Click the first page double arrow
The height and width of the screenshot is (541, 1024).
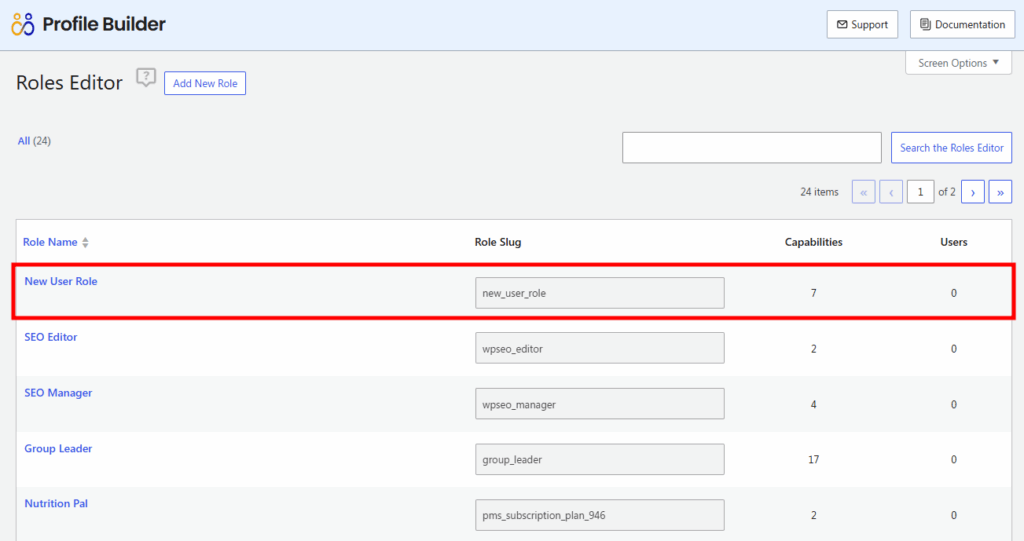tap(864, 192)
